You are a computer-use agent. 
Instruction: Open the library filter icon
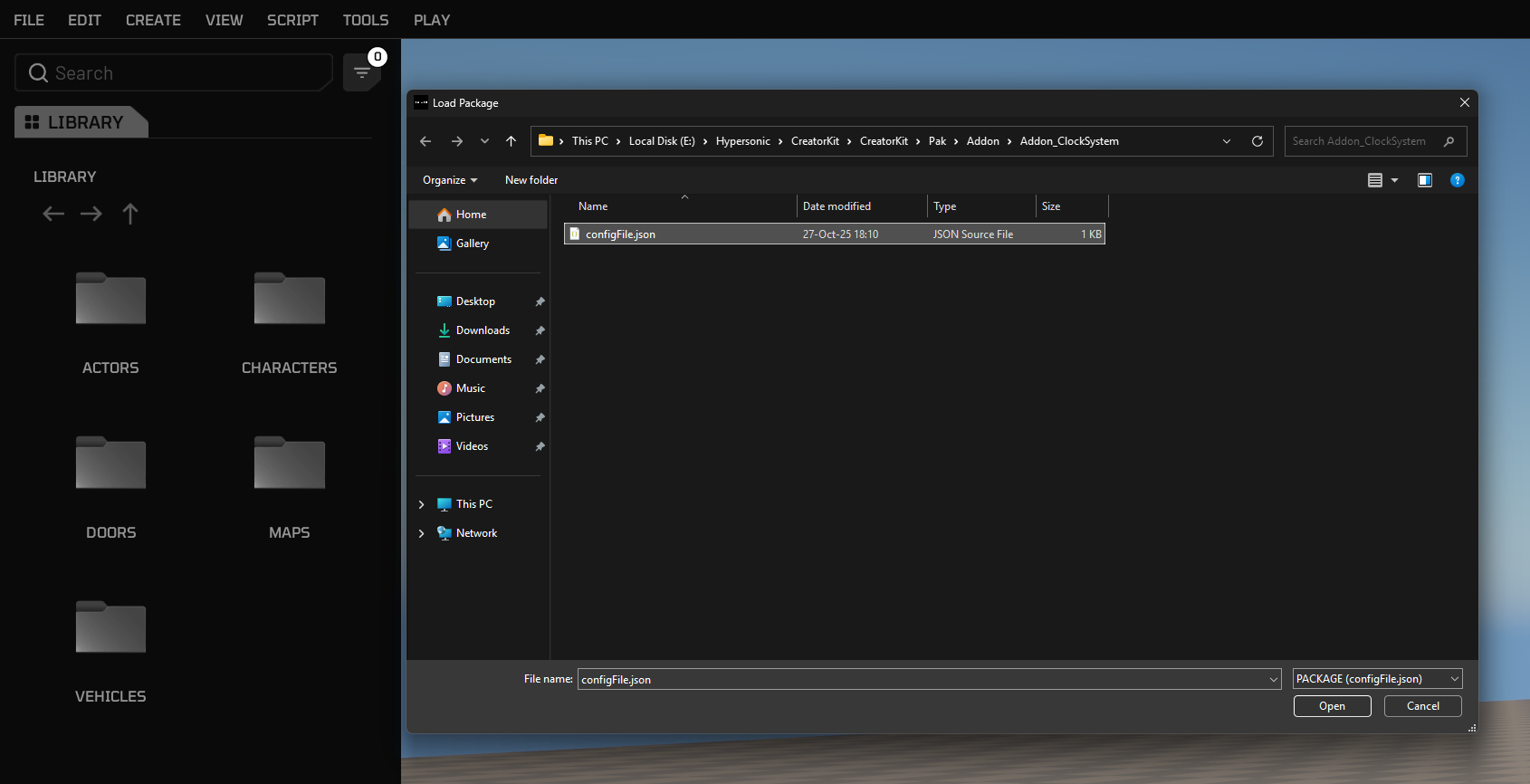coord(361,73)
